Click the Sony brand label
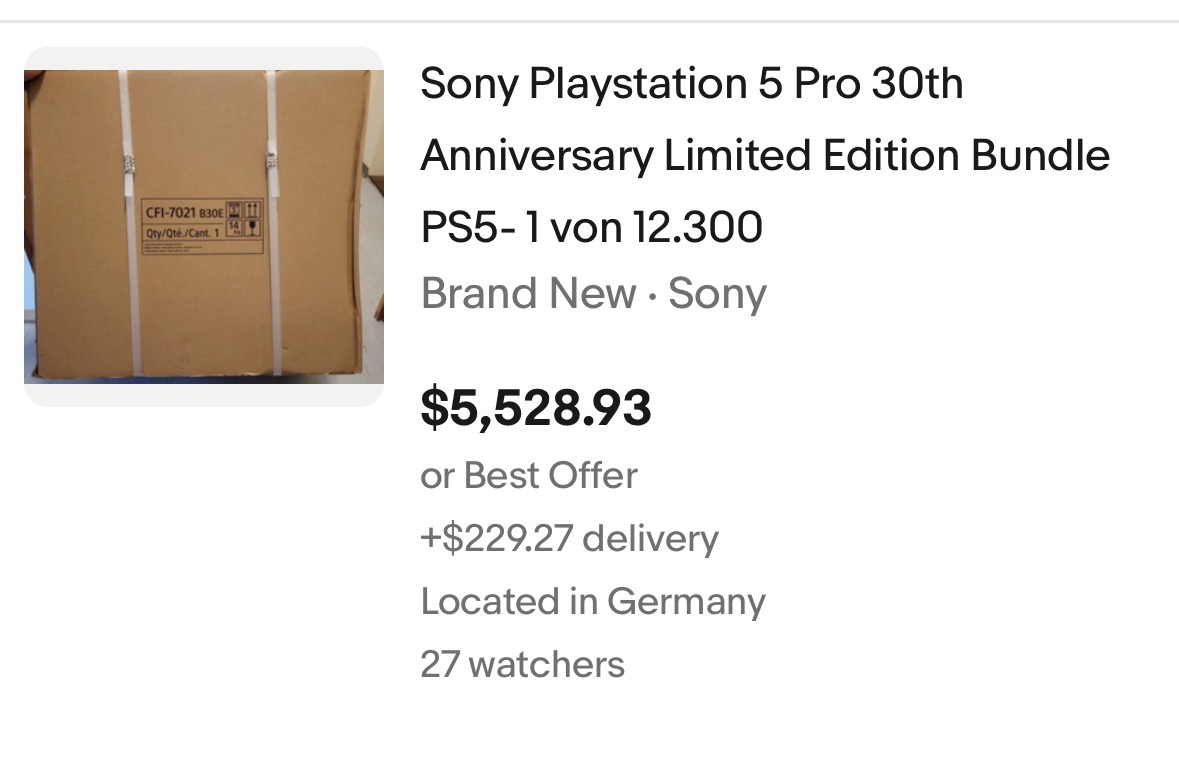Viewport: 1179px width, 766px height. pos(717,294)
